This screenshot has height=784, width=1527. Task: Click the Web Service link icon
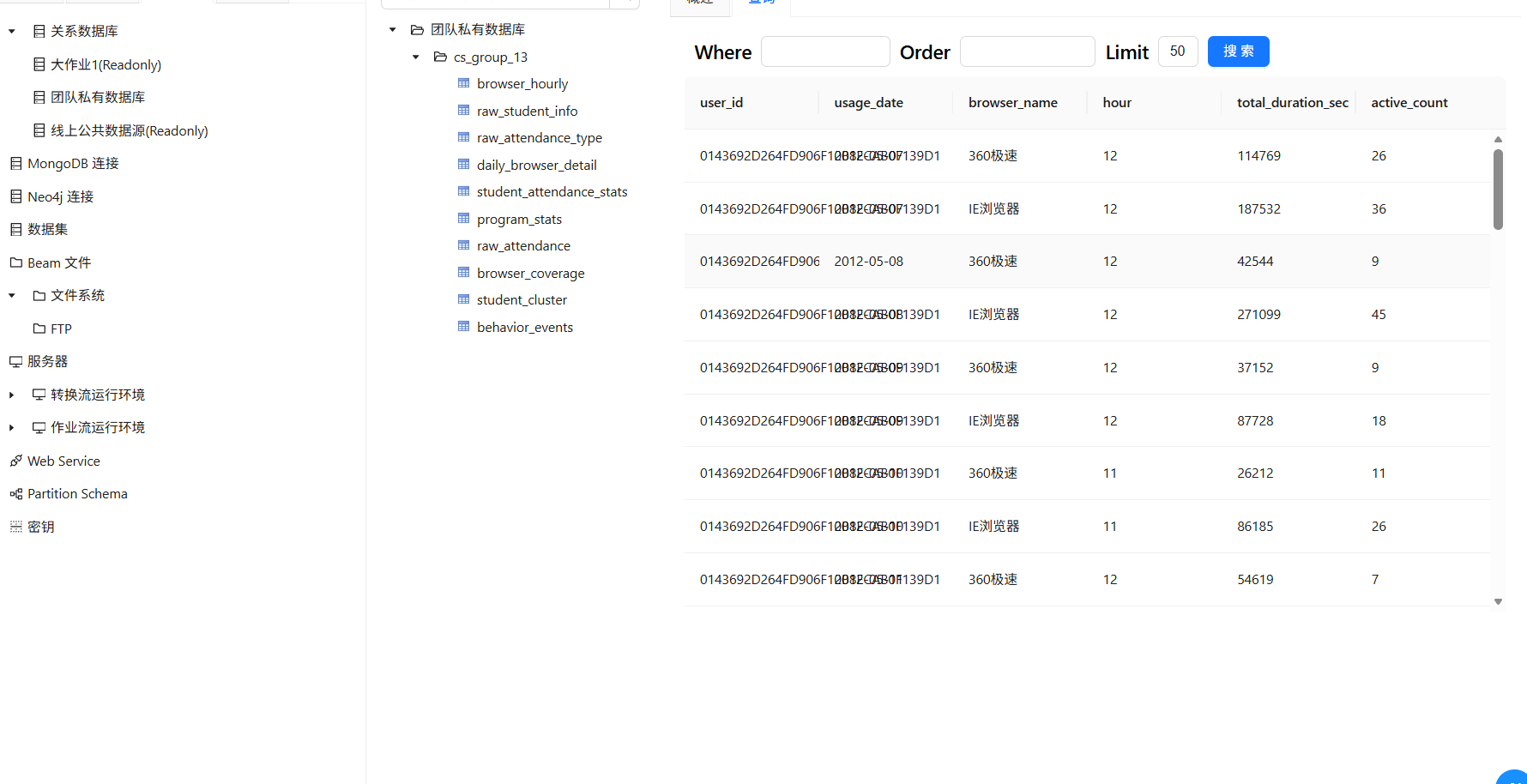pyautogui.click(x=15, y=461)
